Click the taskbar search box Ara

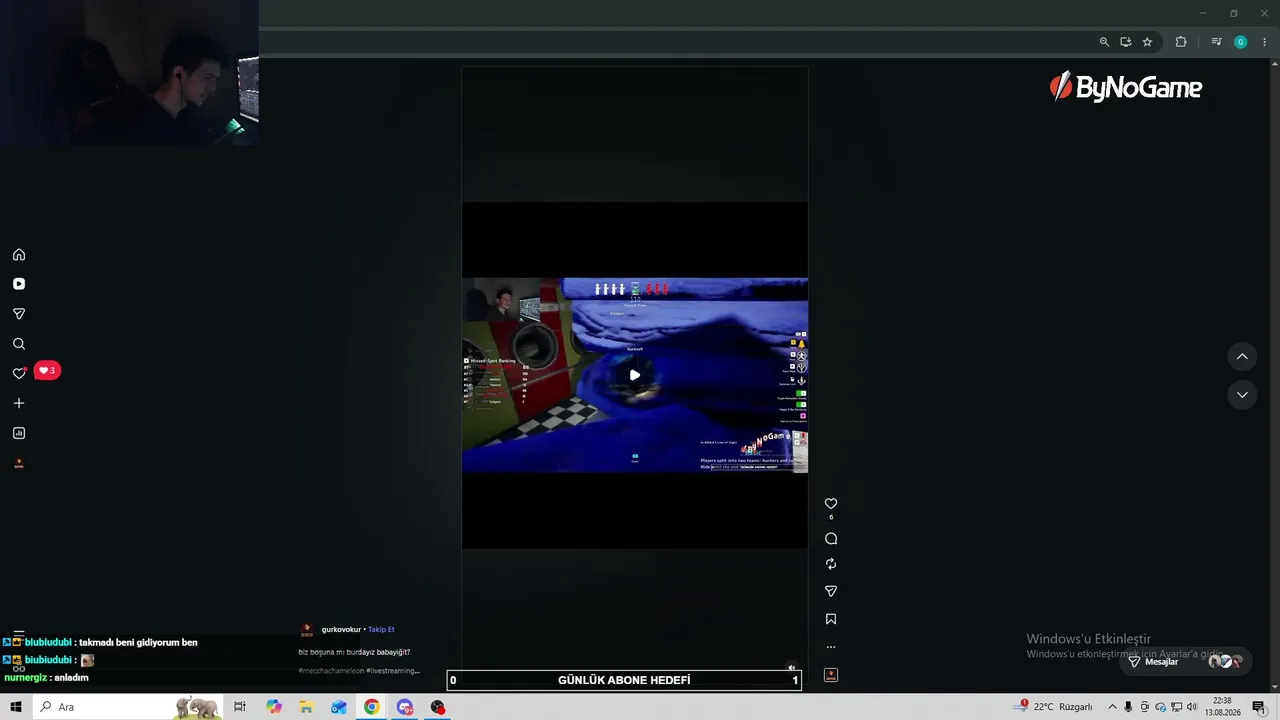click(127, 707)
